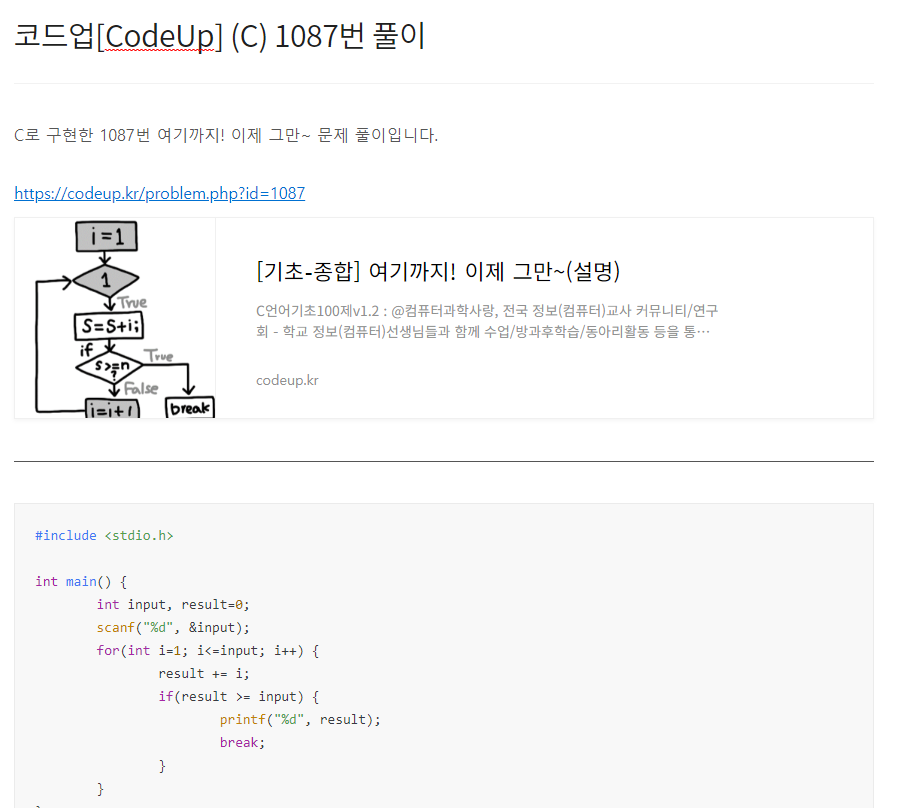Open the preview card title '[기초-종합] 여기까지! 이제 그만~(설명)'
Viewport: 897px width, 808px height.
click(438, 271)
